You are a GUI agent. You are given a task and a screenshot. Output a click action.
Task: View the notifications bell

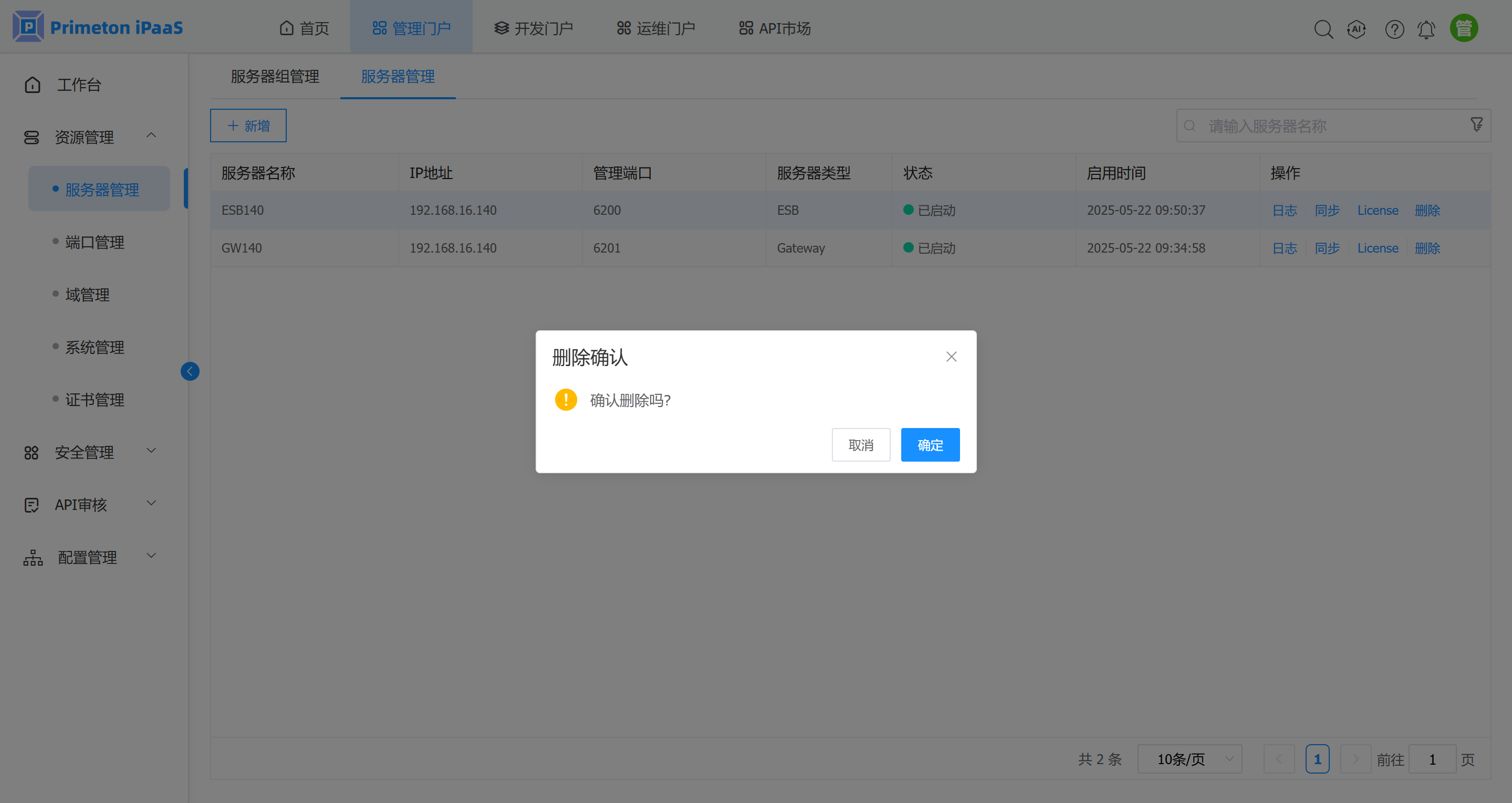point(1426,29)
